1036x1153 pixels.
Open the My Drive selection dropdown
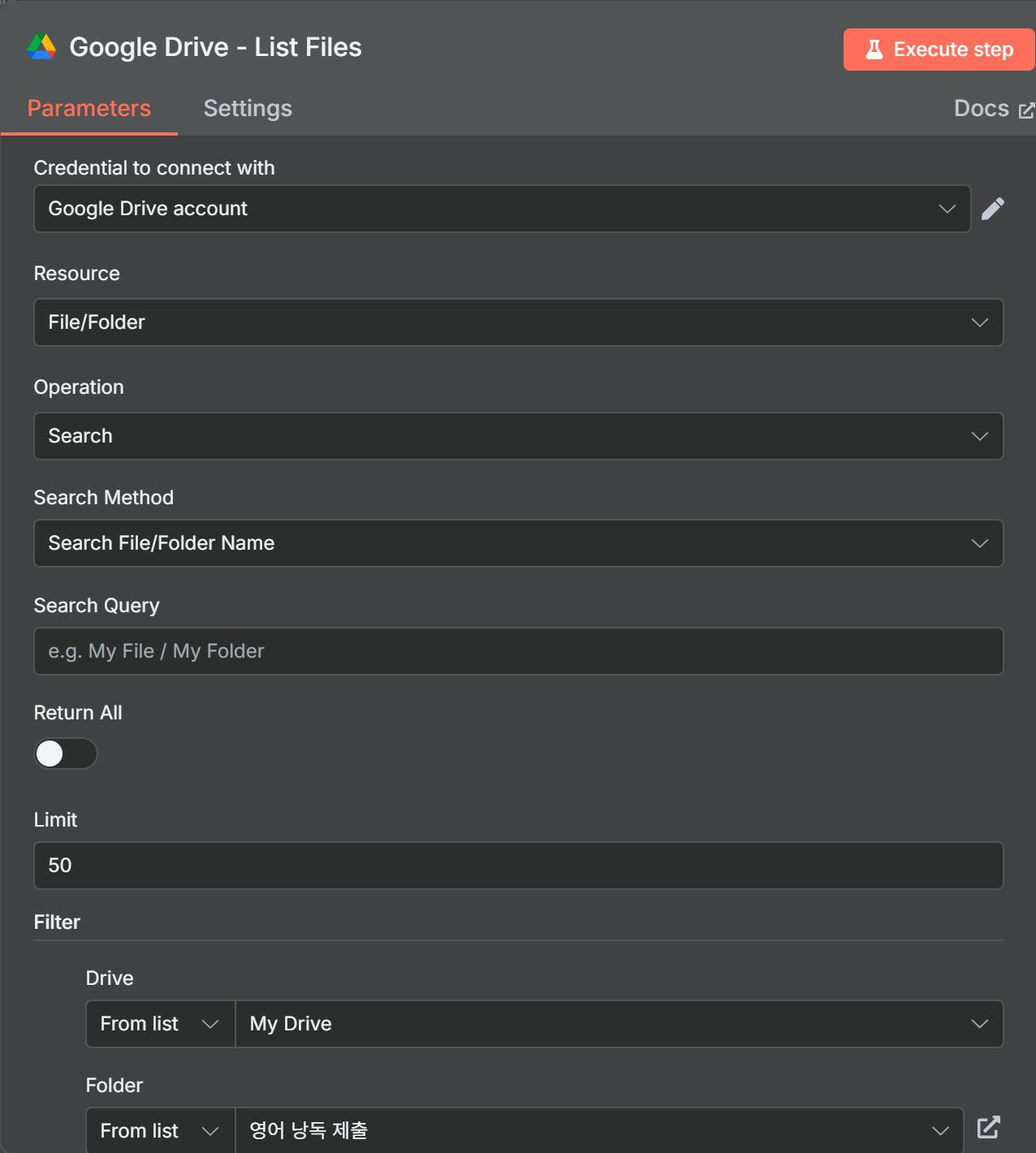click(619, 1024)
